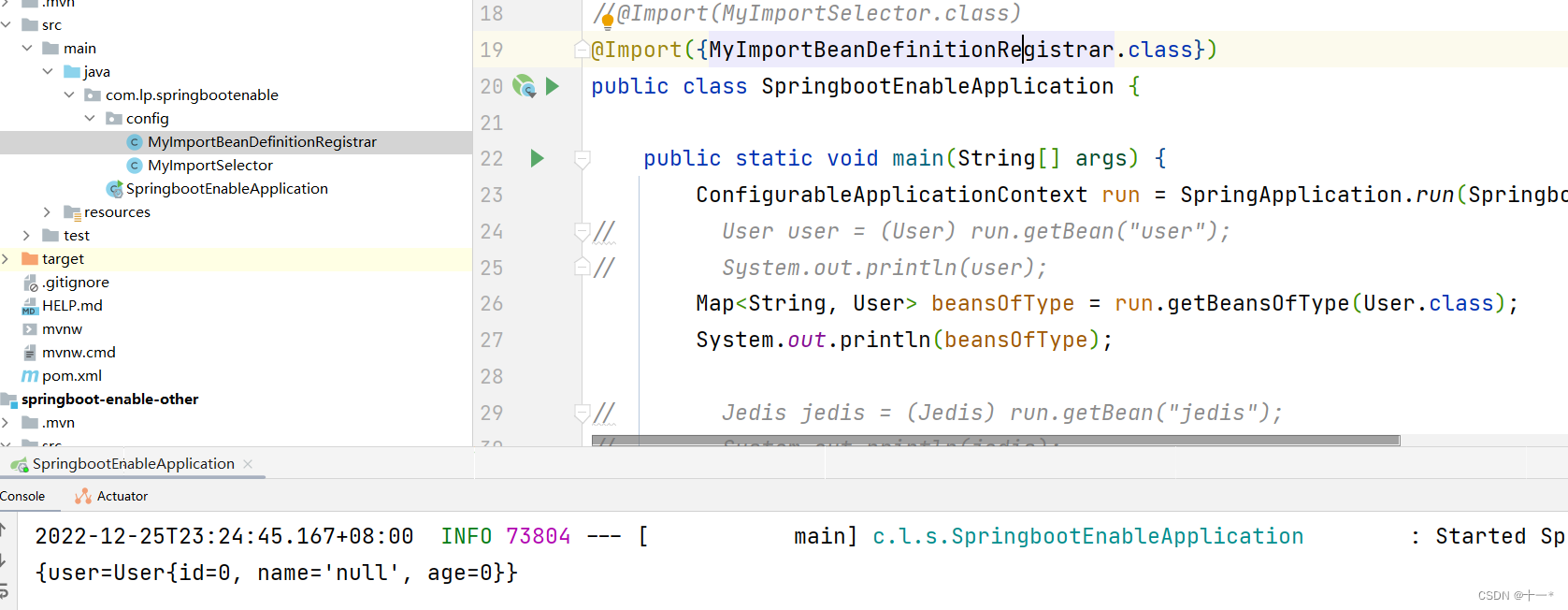Open SpringbootEnableApplication in the project tree
Image resolution: width=1568 pixels, height=610 pixels.
[x=226, y=189]
